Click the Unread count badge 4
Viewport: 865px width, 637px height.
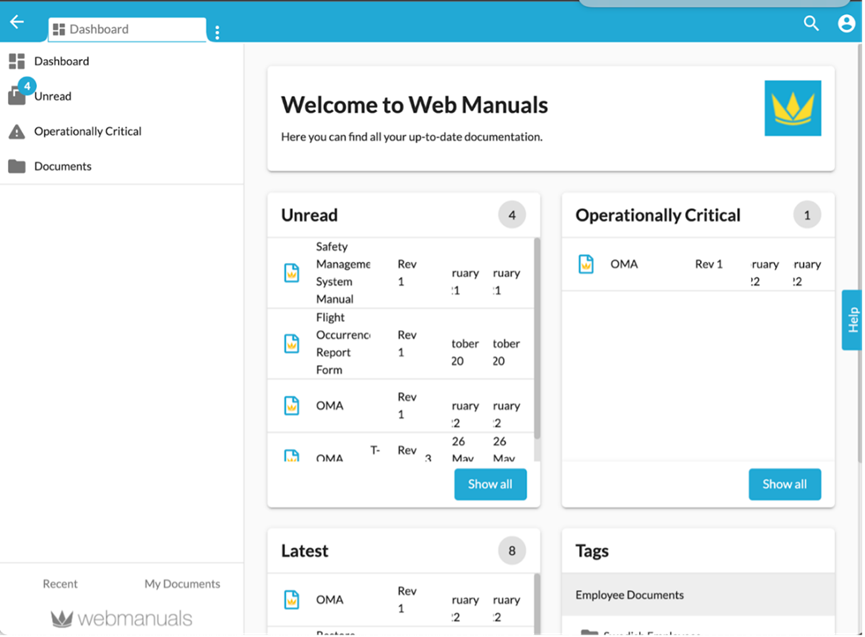pyautogui.click(x=512, y=215)
